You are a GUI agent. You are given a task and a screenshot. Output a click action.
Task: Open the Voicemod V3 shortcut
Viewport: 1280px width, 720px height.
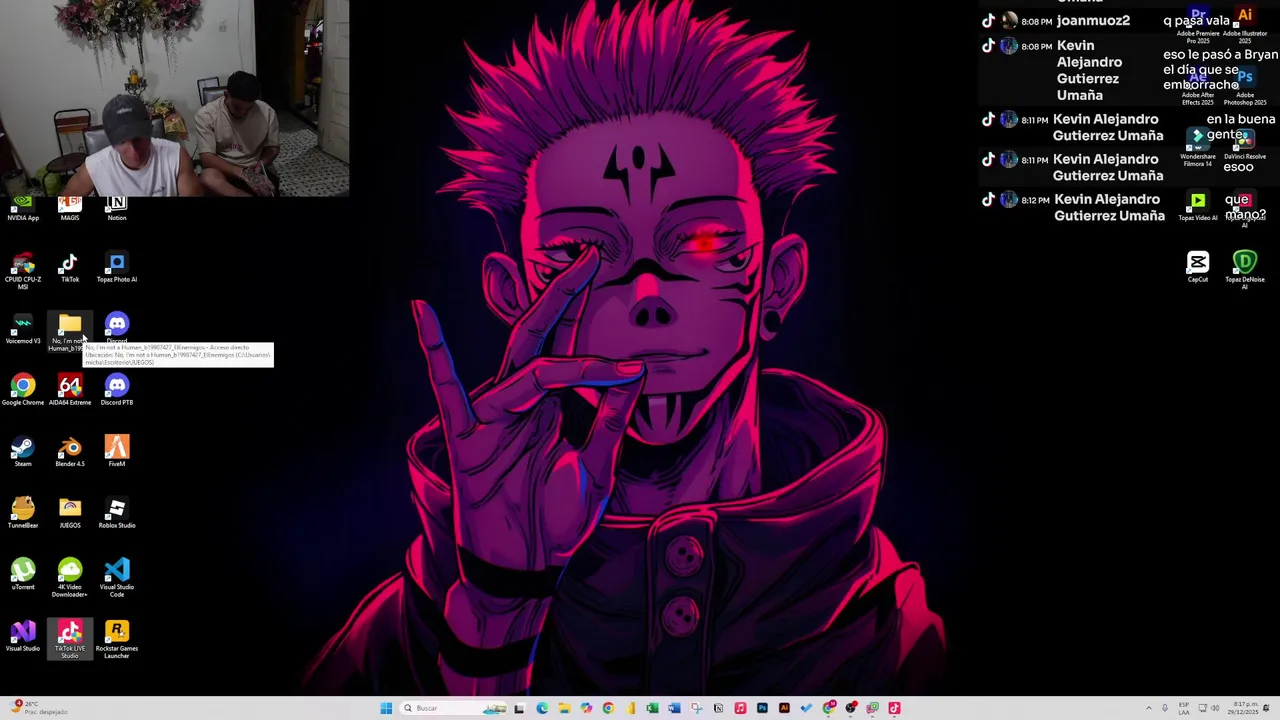point(23,330)
